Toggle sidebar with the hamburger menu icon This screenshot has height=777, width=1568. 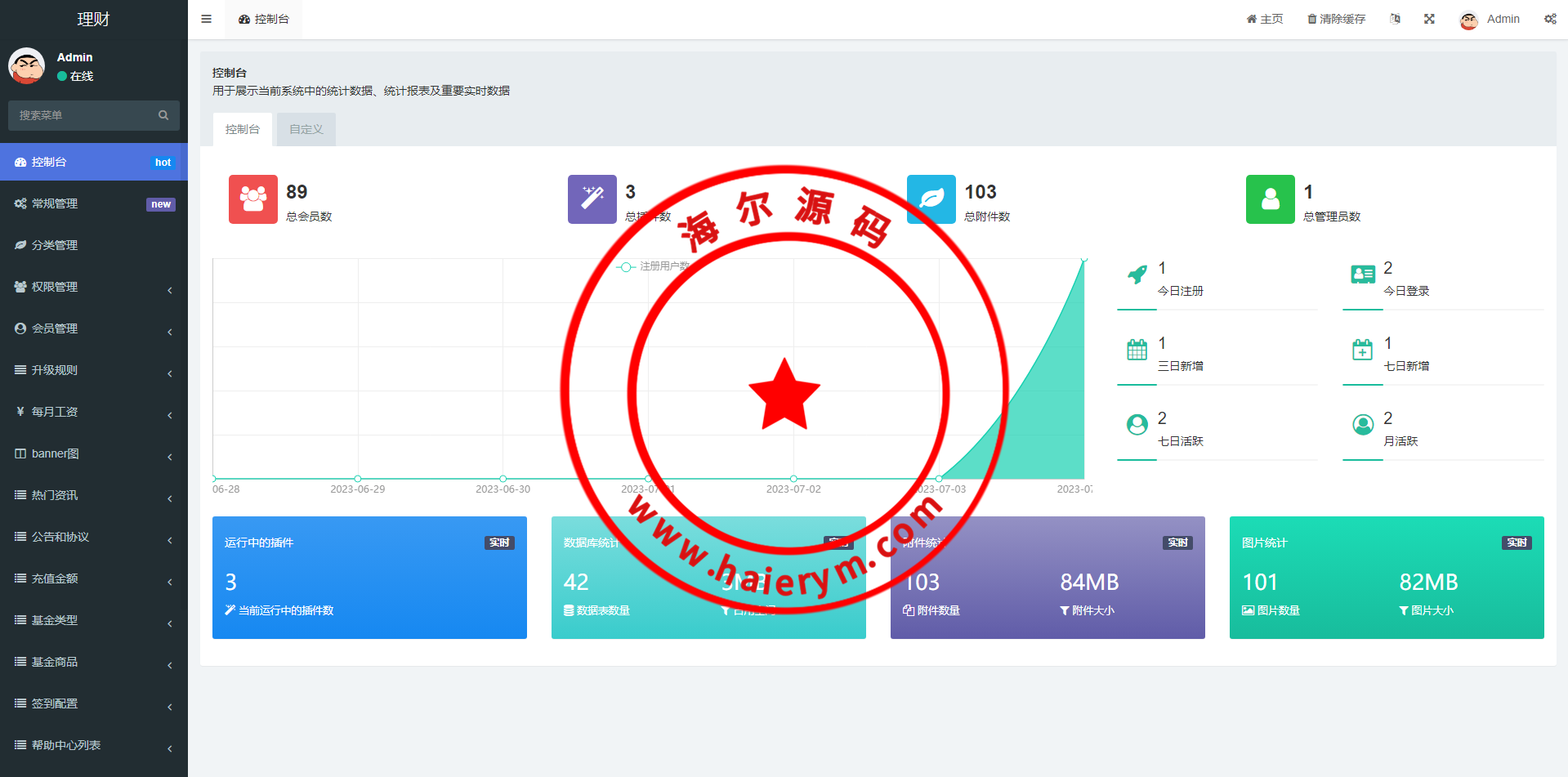click(206, 19)
